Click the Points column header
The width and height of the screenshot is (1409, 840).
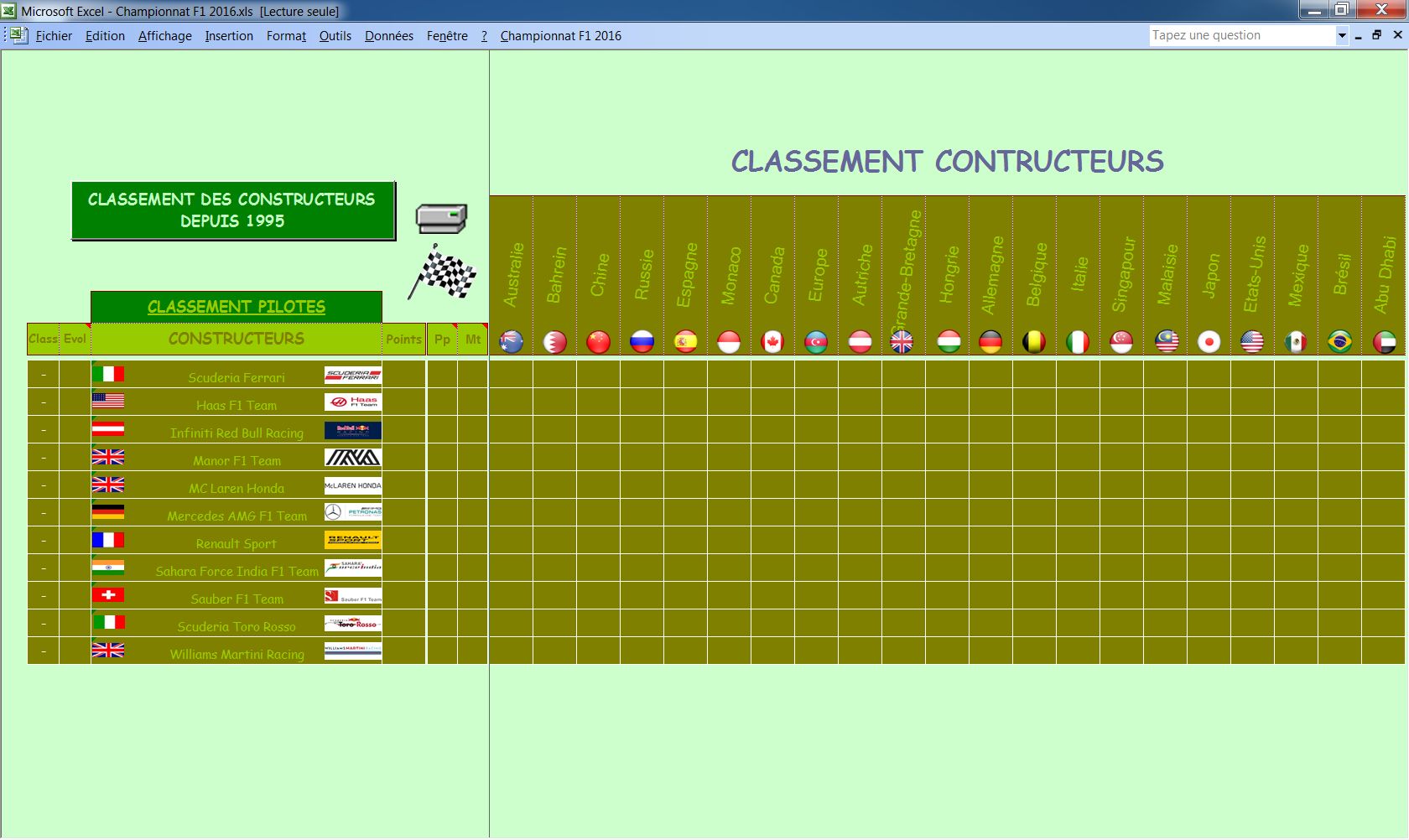[403, 339]
